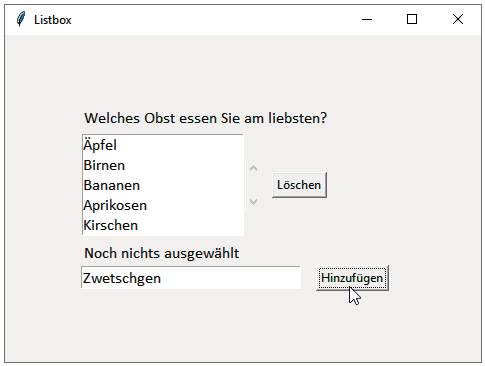Click the feather icon in title bar
485x366 pixels.
coord(20,19)
